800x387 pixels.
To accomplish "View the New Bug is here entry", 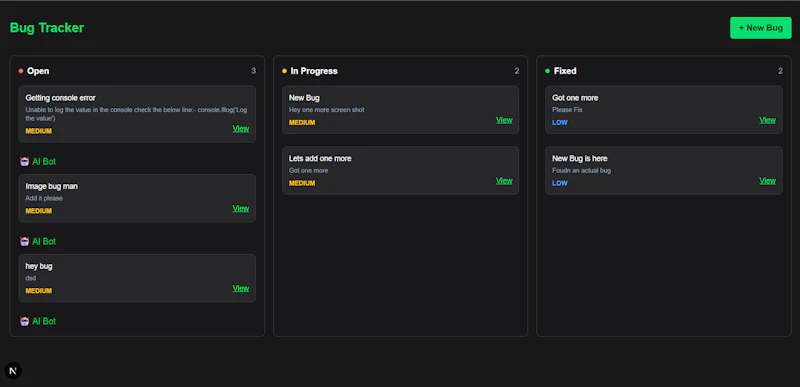I will 767,180.
